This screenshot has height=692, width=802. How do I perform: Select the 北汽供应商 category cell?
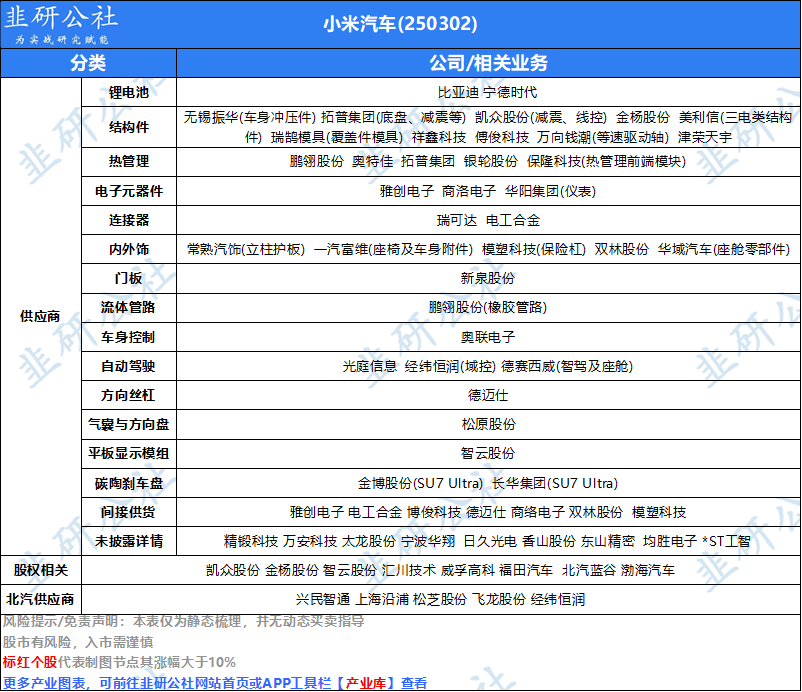tap(40, 600)
